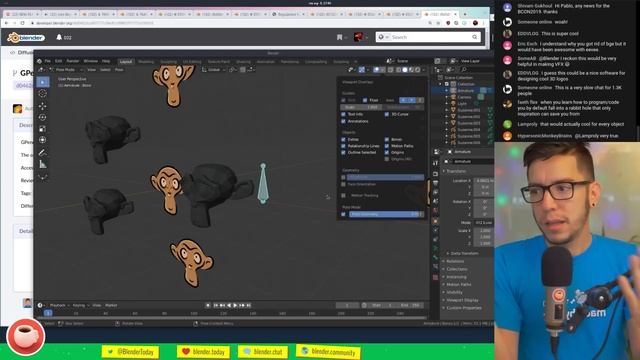Click the notifications bell on Blender website
The height and width of the screenshot is (360, 640).
point(59,37)
